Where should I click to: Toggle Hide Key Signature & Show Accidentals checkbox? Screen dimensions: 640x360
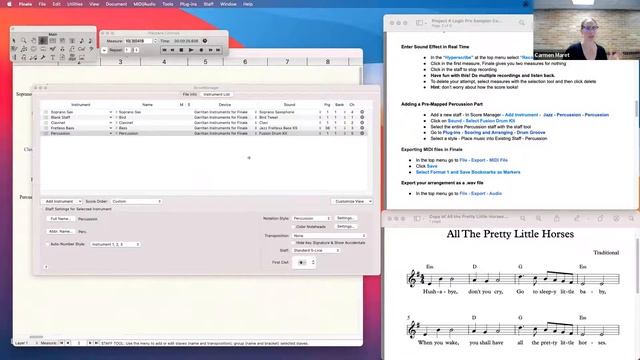(x=293, y=242)
